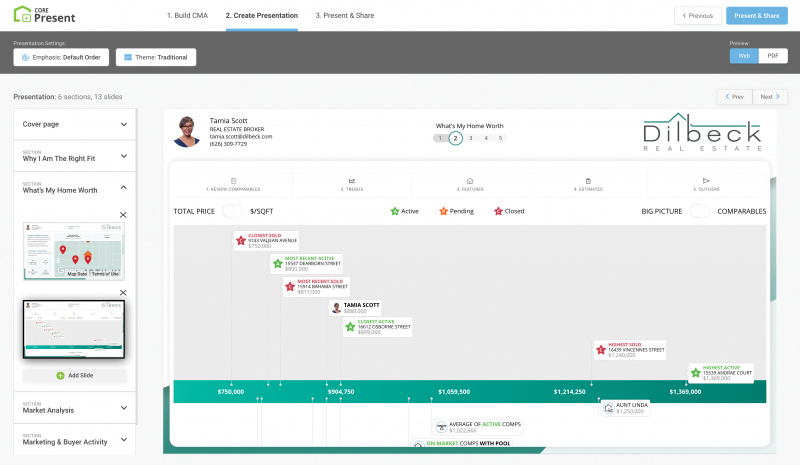
Task: Open 2. Trends tab
Action: [x=352, y=184]
